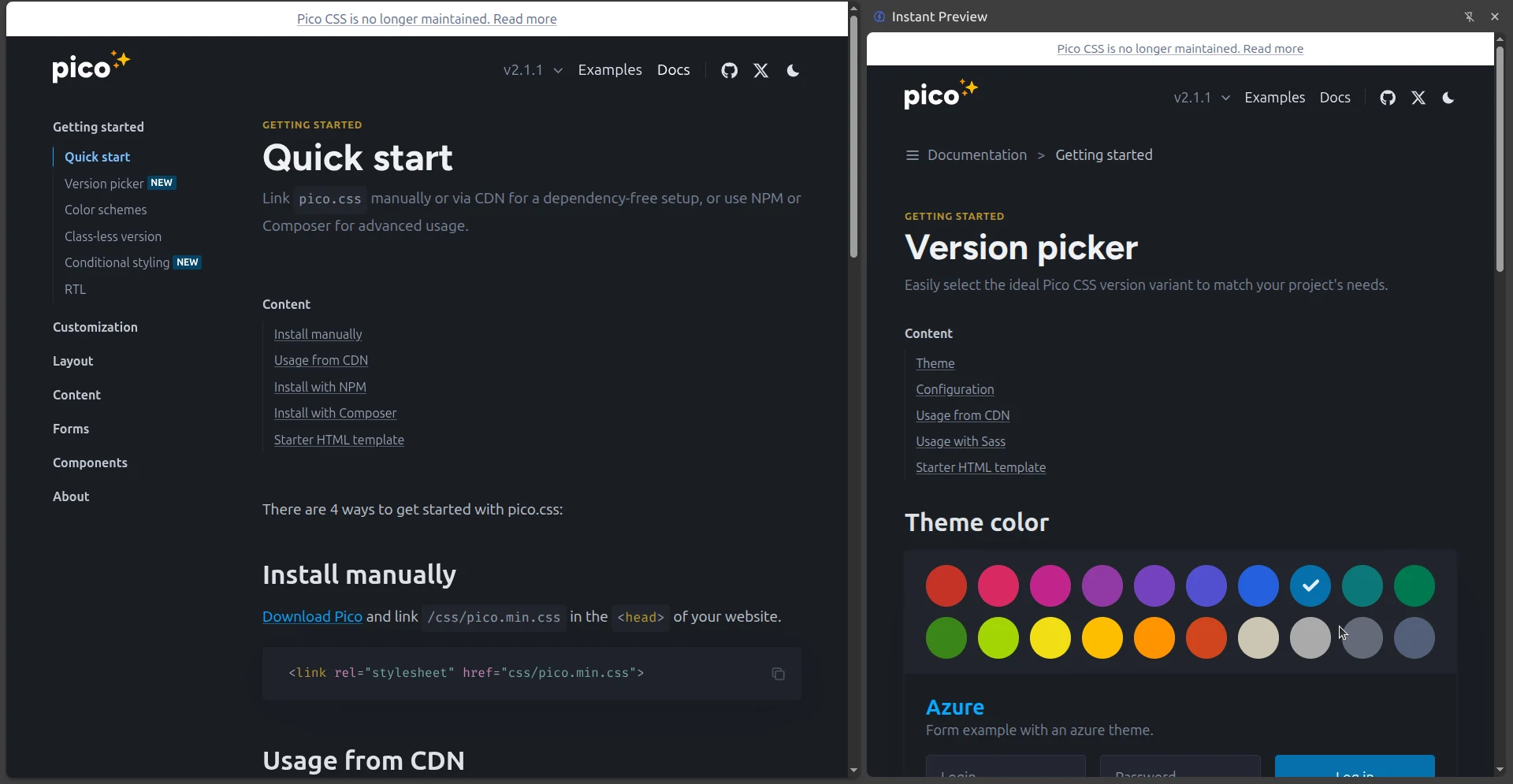Image resolution: width=1513 pixels, height=784 pixels.
Task: Expand Components section in sidebar
Action: pos(90,463)
